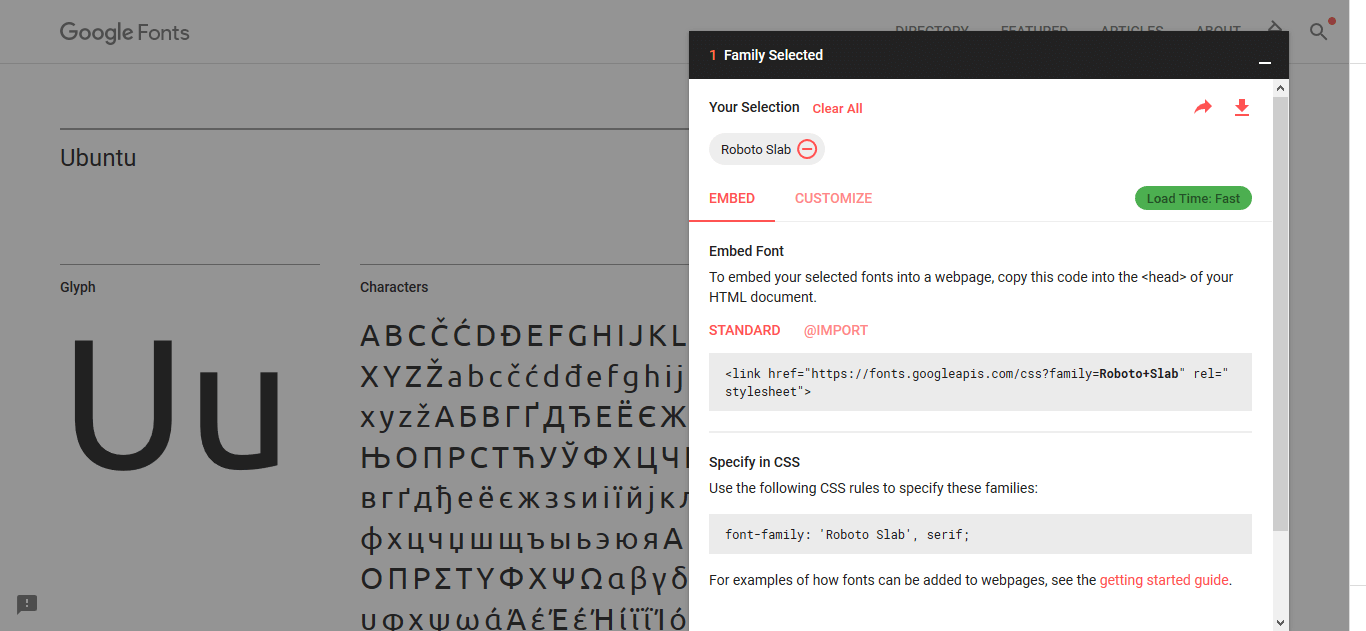Select the STANDARD embed option
The height and width of the screenshot is (631, 1366).
tap(744, 330)
